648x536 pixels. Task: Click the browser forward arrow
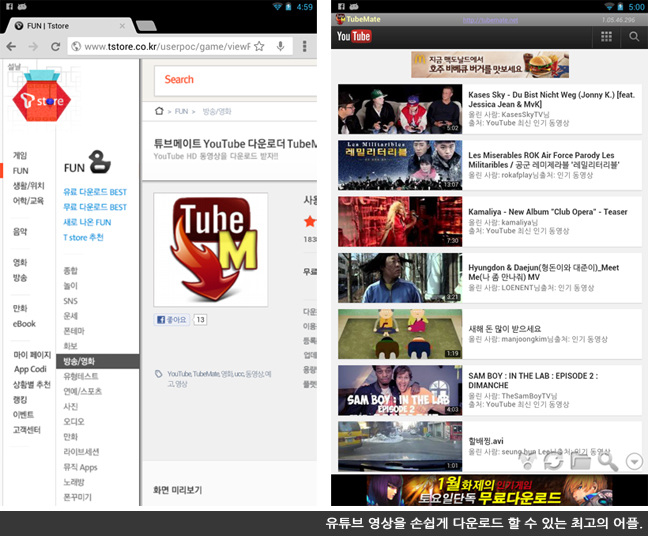click(33, 46)
